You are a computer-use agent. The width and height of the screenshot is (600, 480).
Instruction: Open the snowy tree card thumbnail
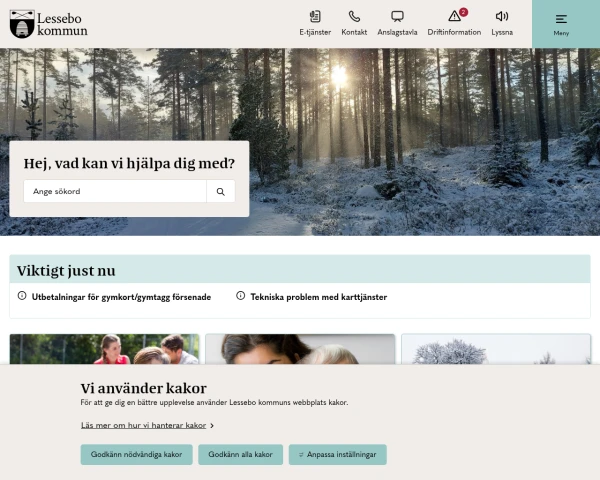(496, 349)
